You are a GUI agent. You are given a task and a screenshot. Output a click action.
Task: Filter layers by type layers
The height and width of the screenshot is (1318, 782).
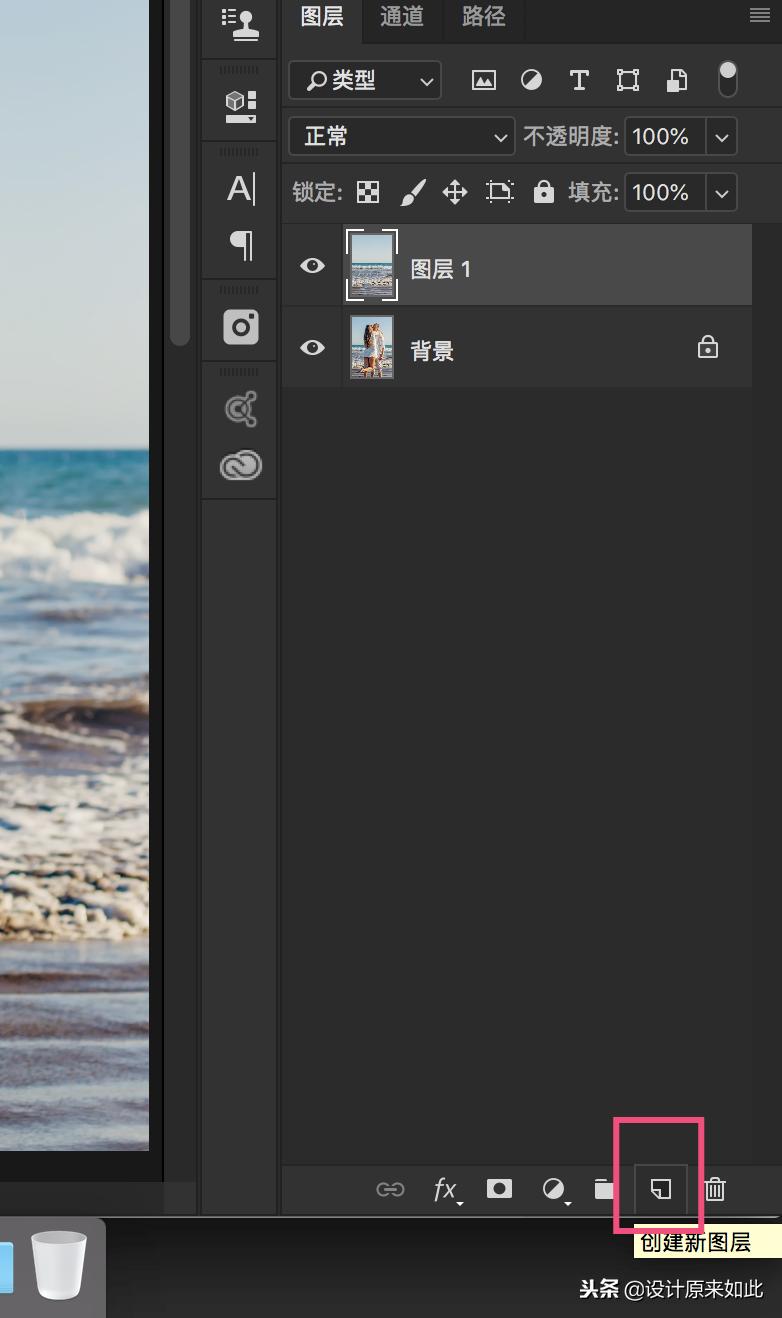(x=578, y=81)
